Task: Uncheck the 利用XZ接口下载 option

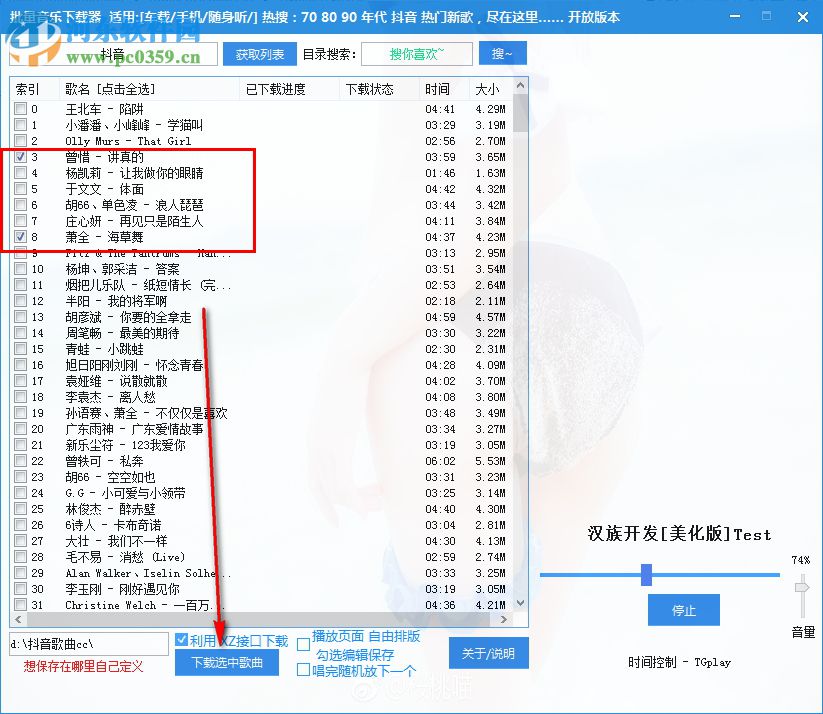Action: 181,638
